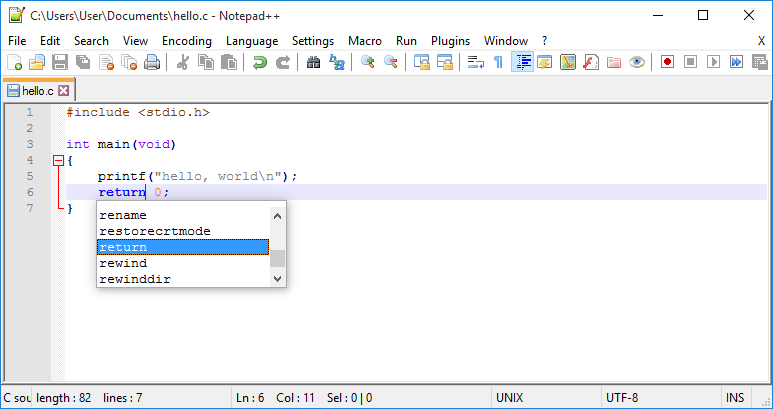Toggle show all characters pilcrow button
Image resolution: width=773 pixels, height=409 pixels.
point(499,62)
